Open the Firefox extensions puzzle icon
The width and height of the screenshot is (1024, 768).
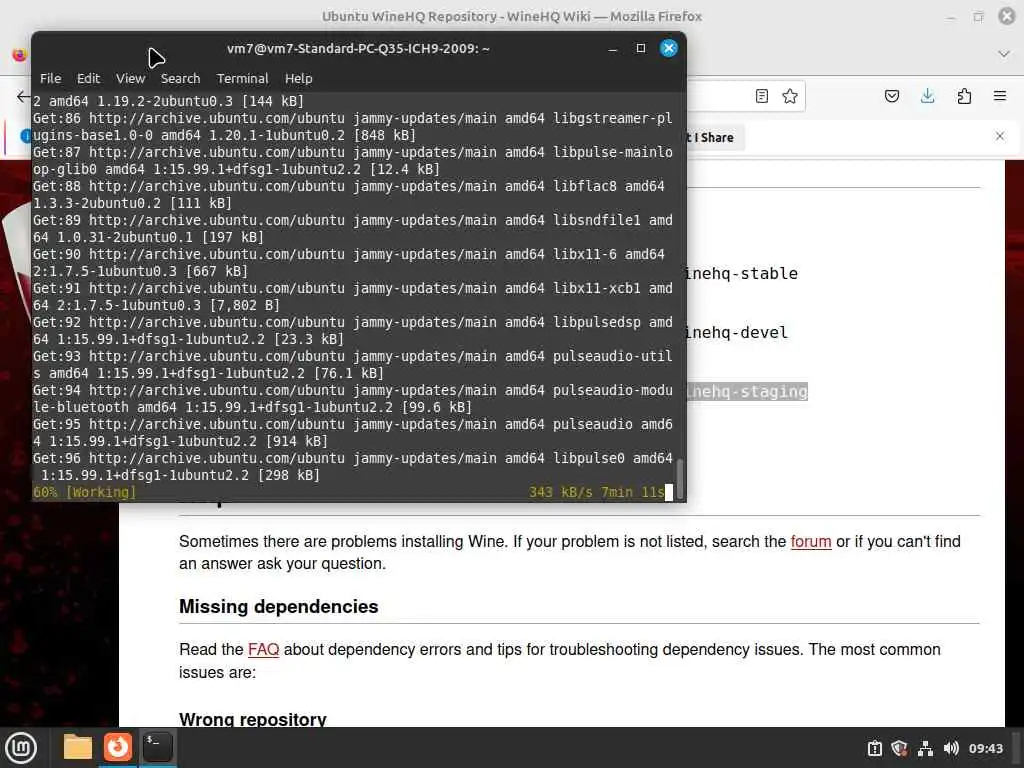(964, 97)
